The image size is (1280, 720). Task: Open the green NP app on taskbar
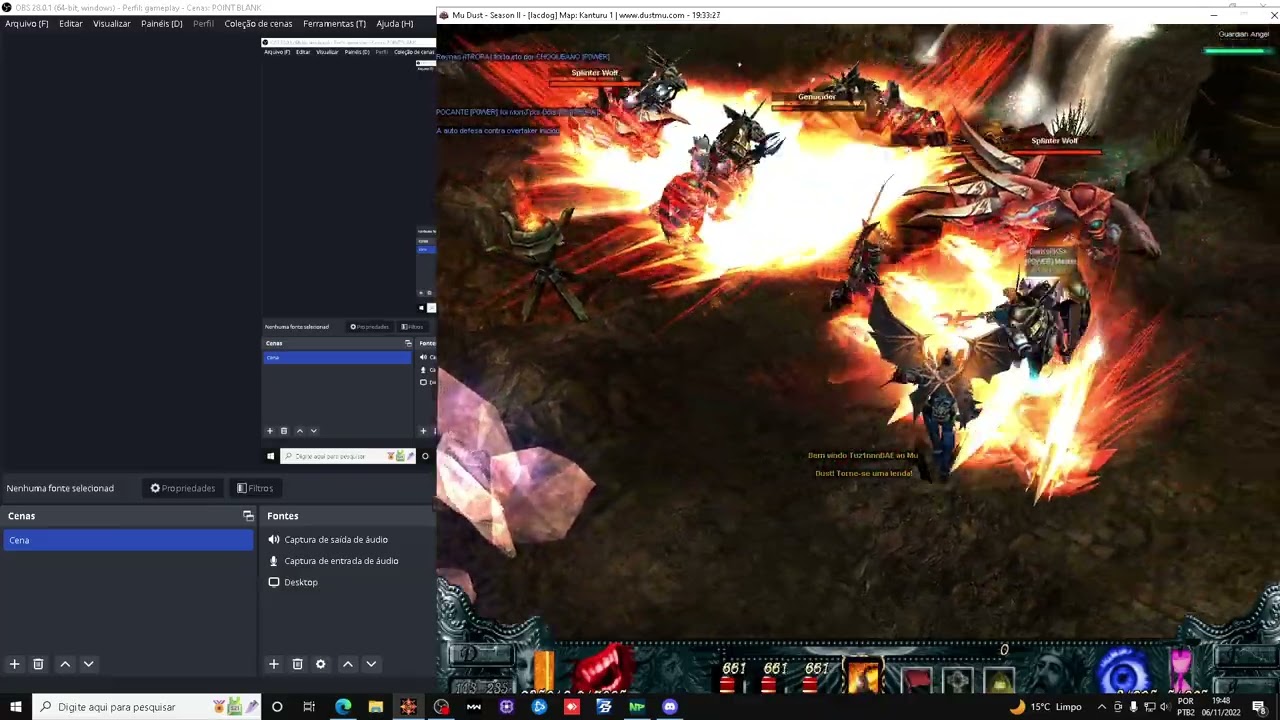click(637, 707)
